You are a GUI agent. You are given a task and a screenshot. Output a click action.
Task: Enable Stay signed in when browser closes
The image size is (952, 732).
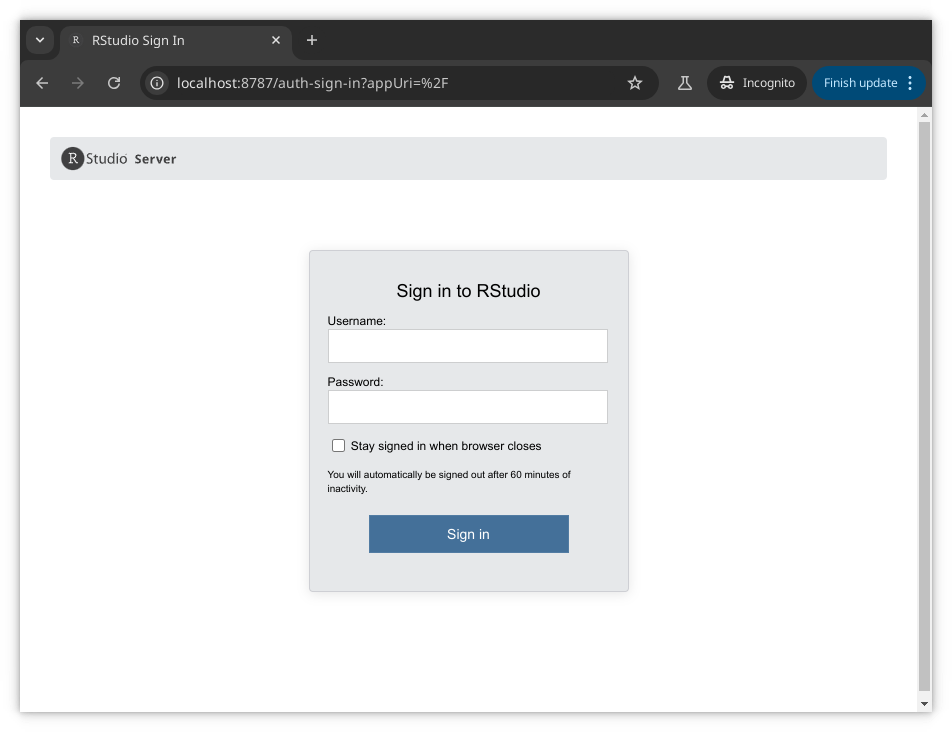pyautogui.click(x=338, y=446)
